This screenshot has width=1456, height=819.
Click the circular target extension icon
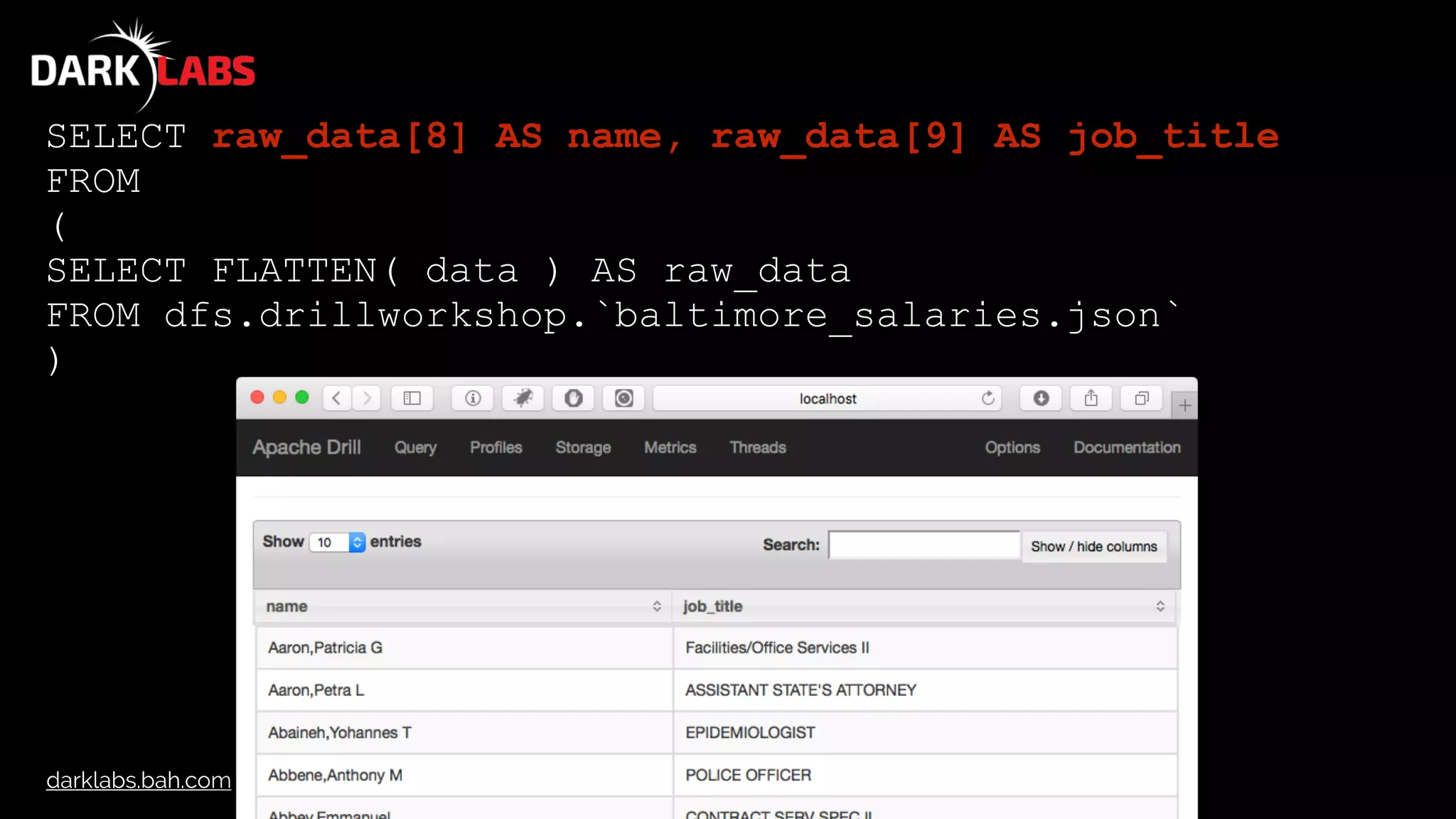coord(624,398)
